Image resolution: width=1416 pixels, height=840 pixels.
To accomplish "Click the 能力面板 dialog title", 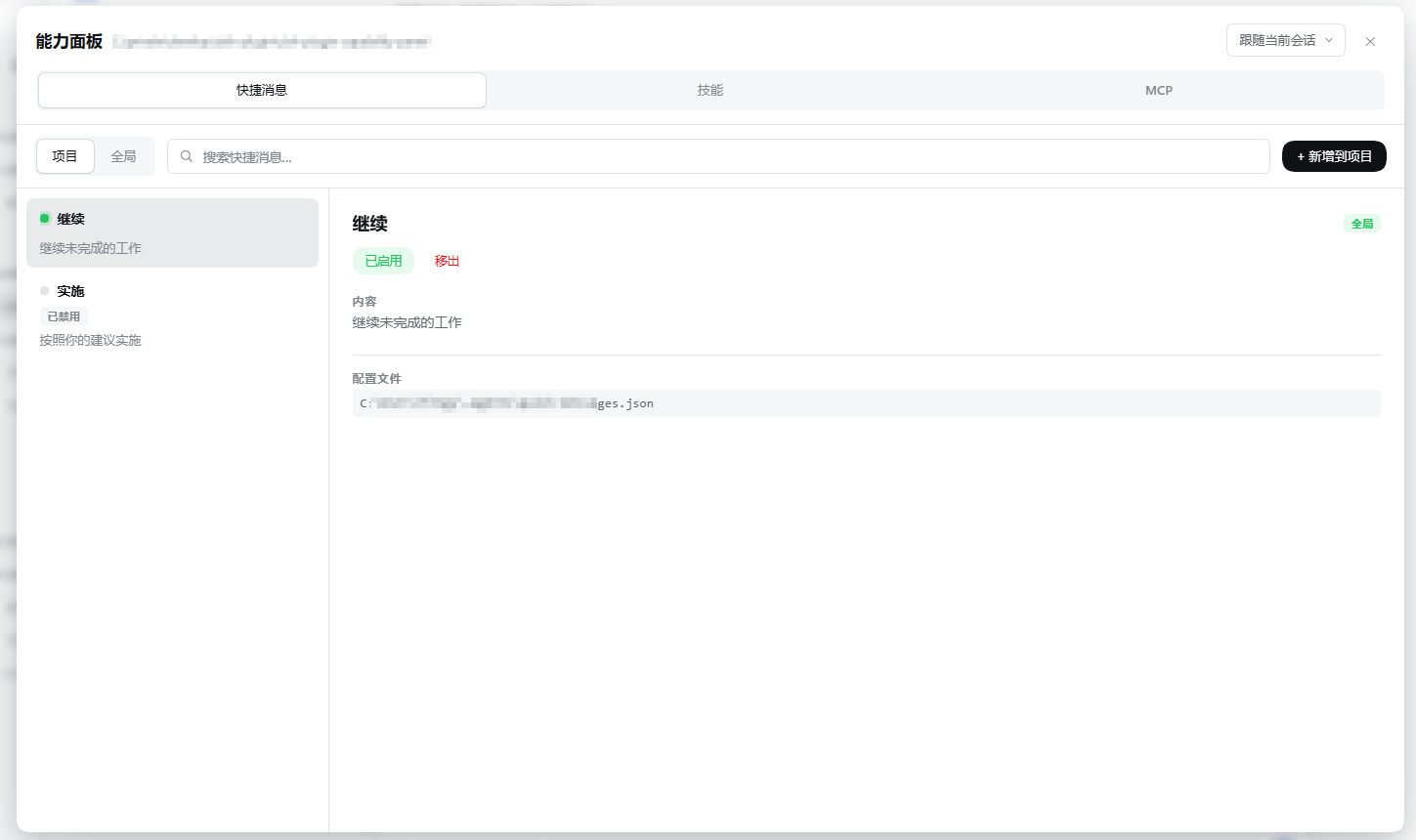I will (x=69, y=41).
